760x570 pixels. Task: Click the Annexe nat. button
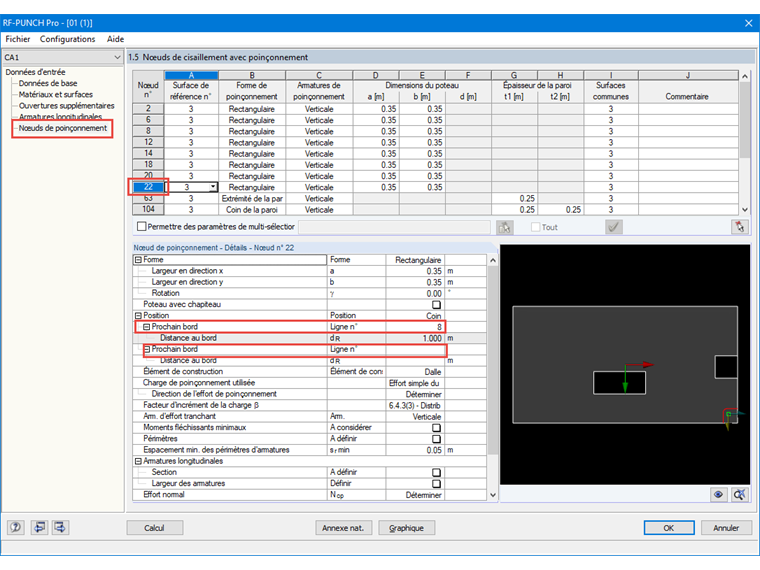tap(343, 528)
